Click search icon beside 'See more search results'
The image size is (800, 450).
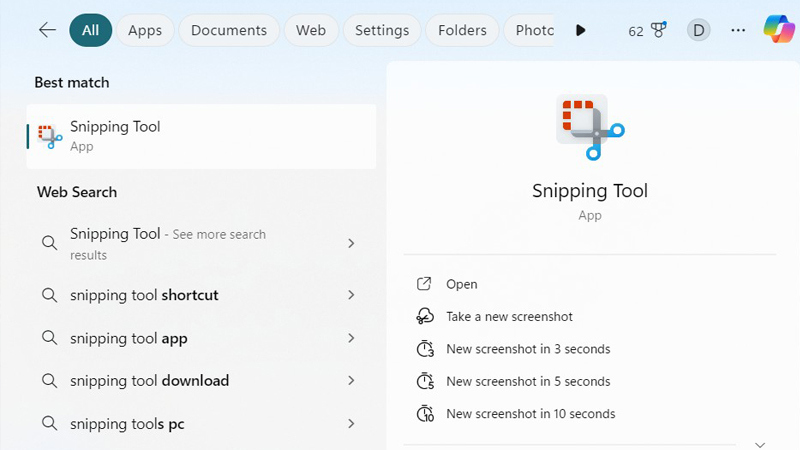coord(49,243)
